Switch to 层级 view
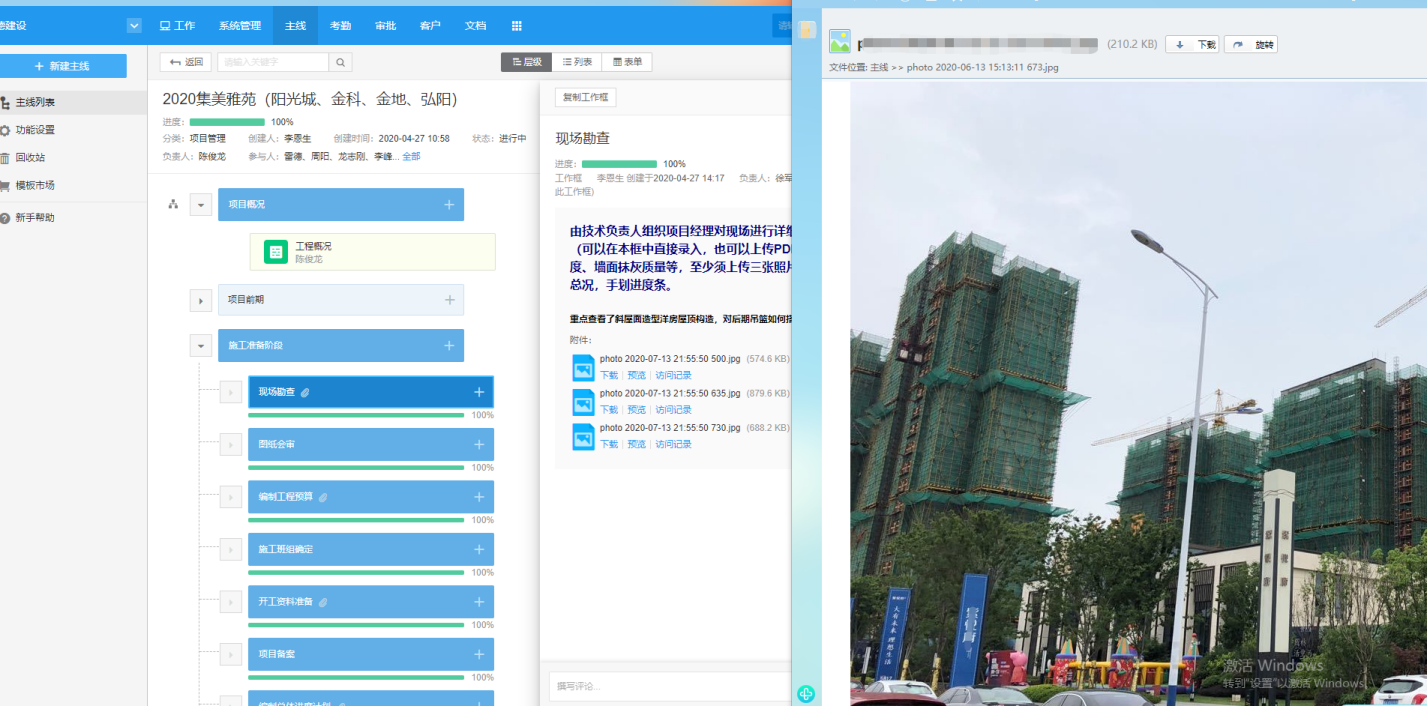 point(526,62)
